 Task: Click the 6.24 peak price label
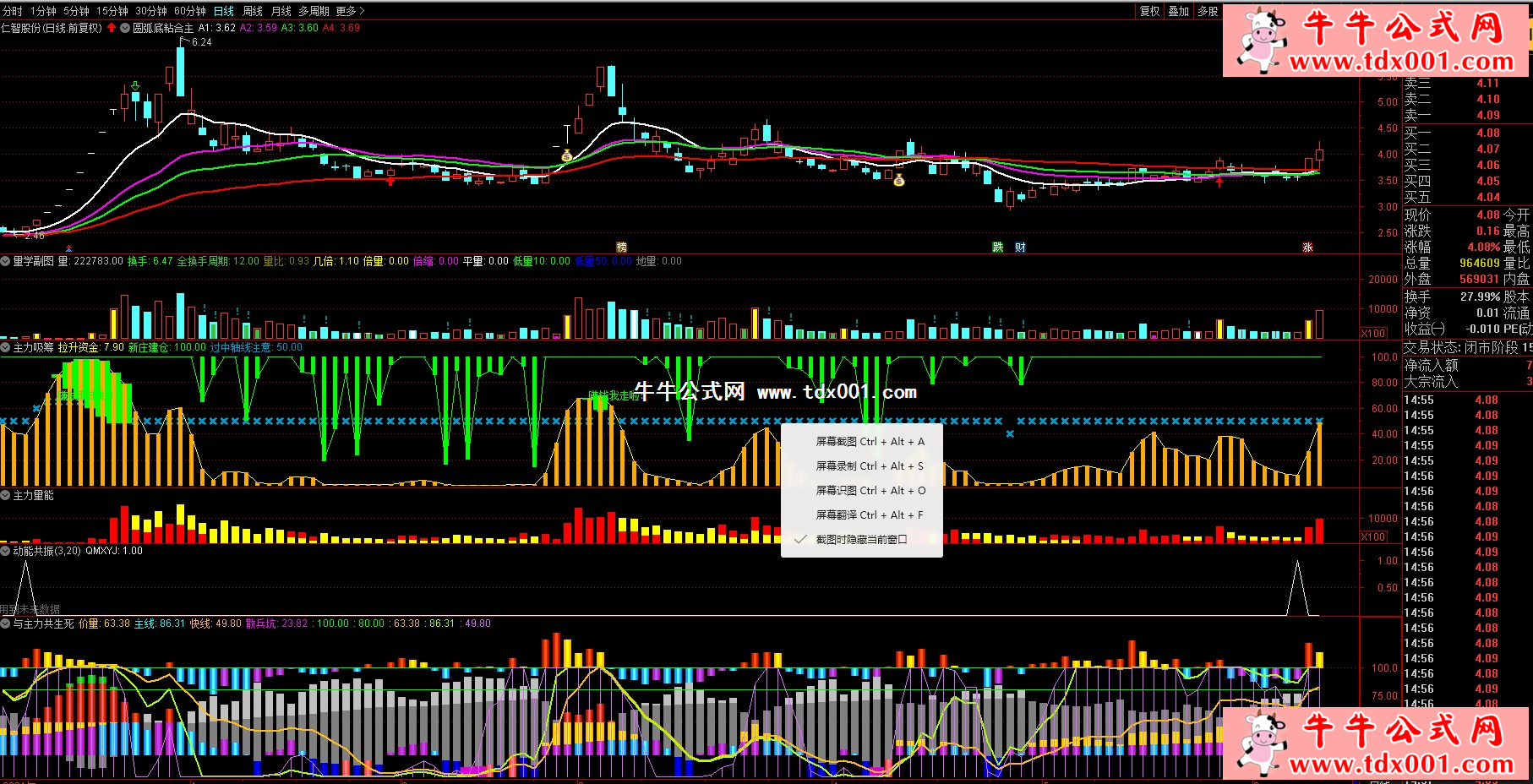pyautogui.click(x=201, y=42)
